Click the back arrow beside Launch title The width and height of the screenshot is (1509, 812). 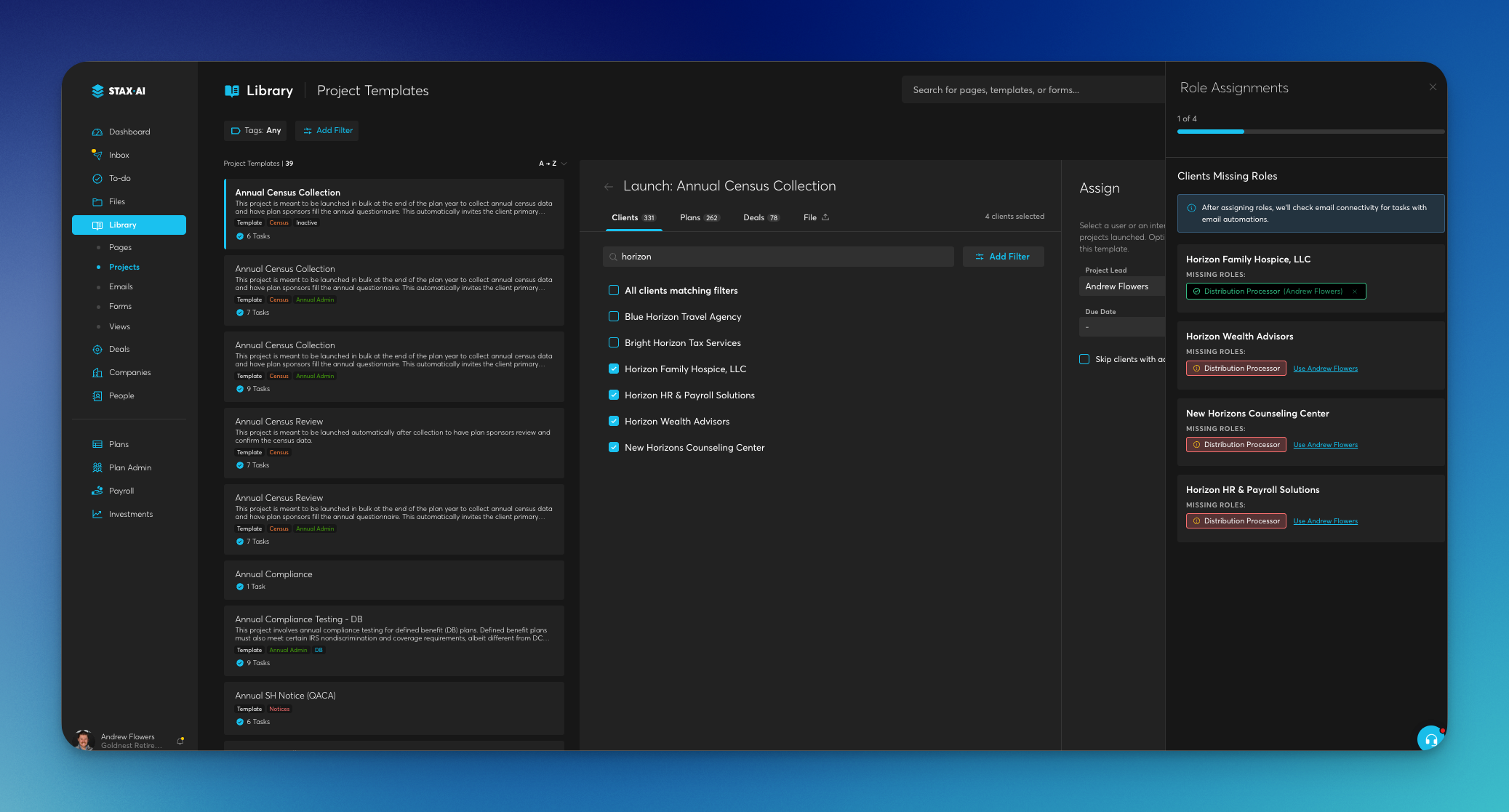(x=609, y=187)
